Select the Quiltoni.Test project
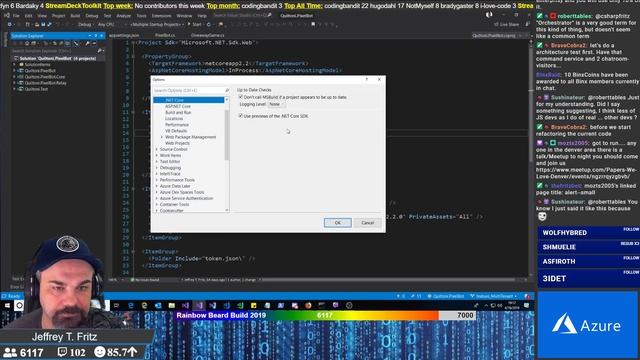The height and width of the screenshot is (360, 640). (36, 89)
